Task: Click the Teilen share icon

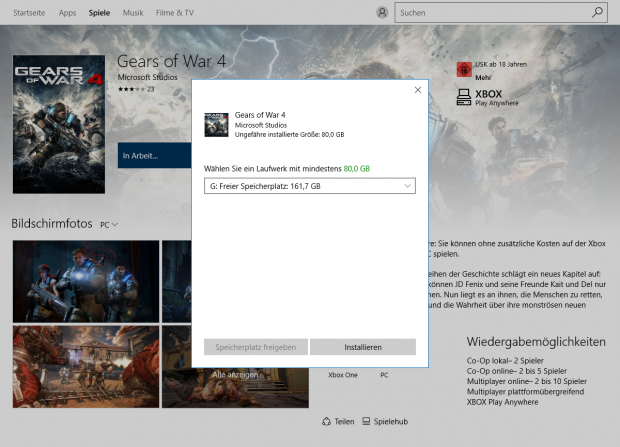Action: 326,421
